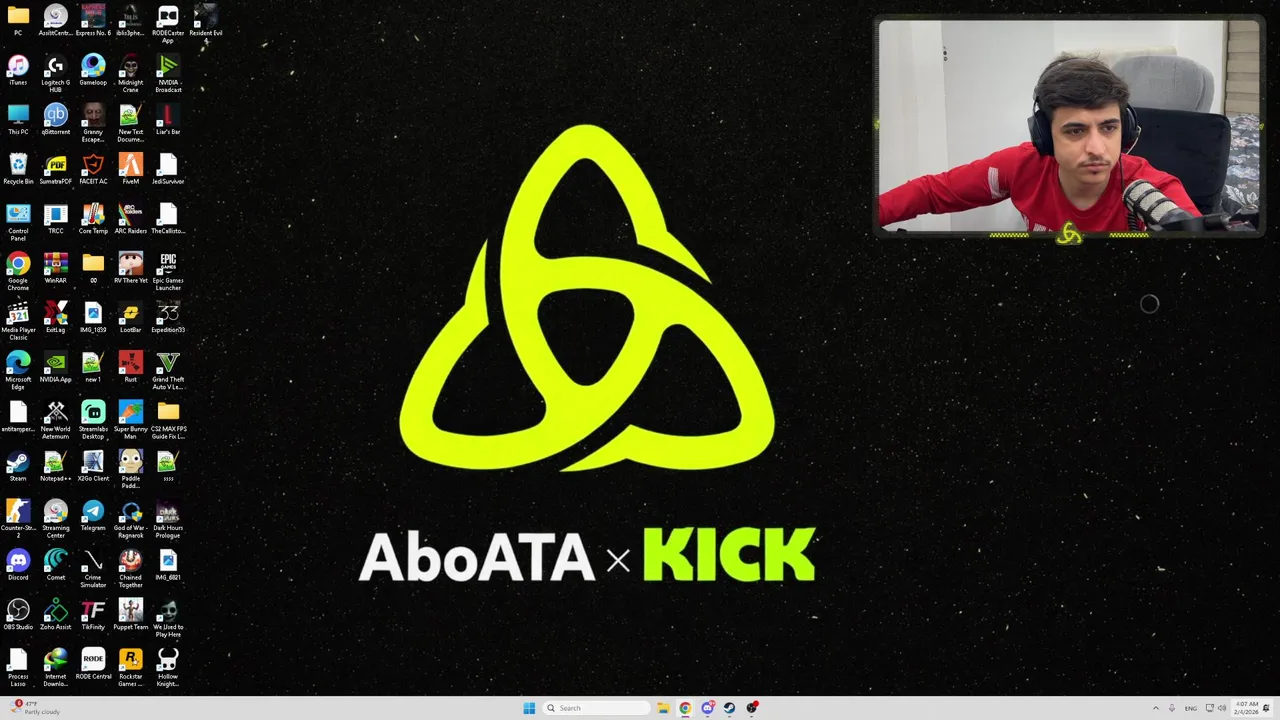1280x720 pixels.
Task: Select the Rockstar Games Launcher icon
Action: [x=130, y=668]
